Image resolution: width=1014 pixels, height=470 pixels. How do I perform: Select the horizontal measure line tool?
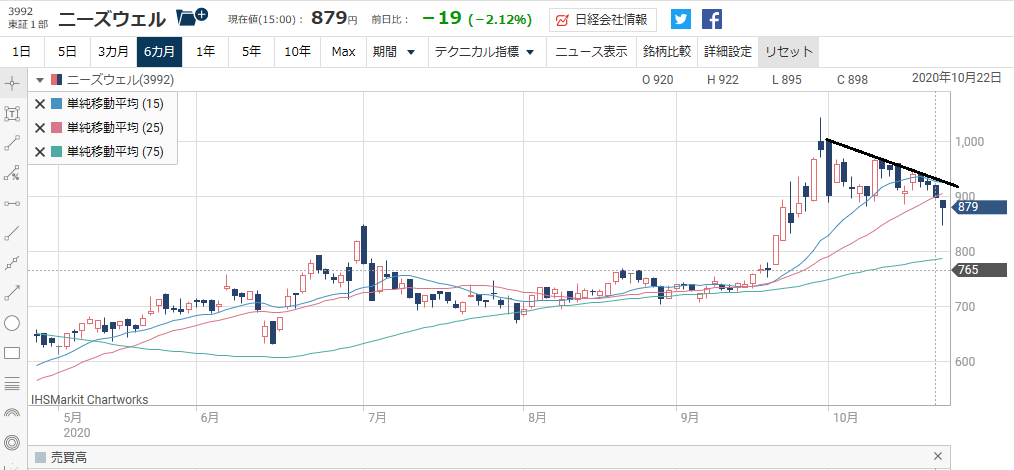(x=12, y=203)
